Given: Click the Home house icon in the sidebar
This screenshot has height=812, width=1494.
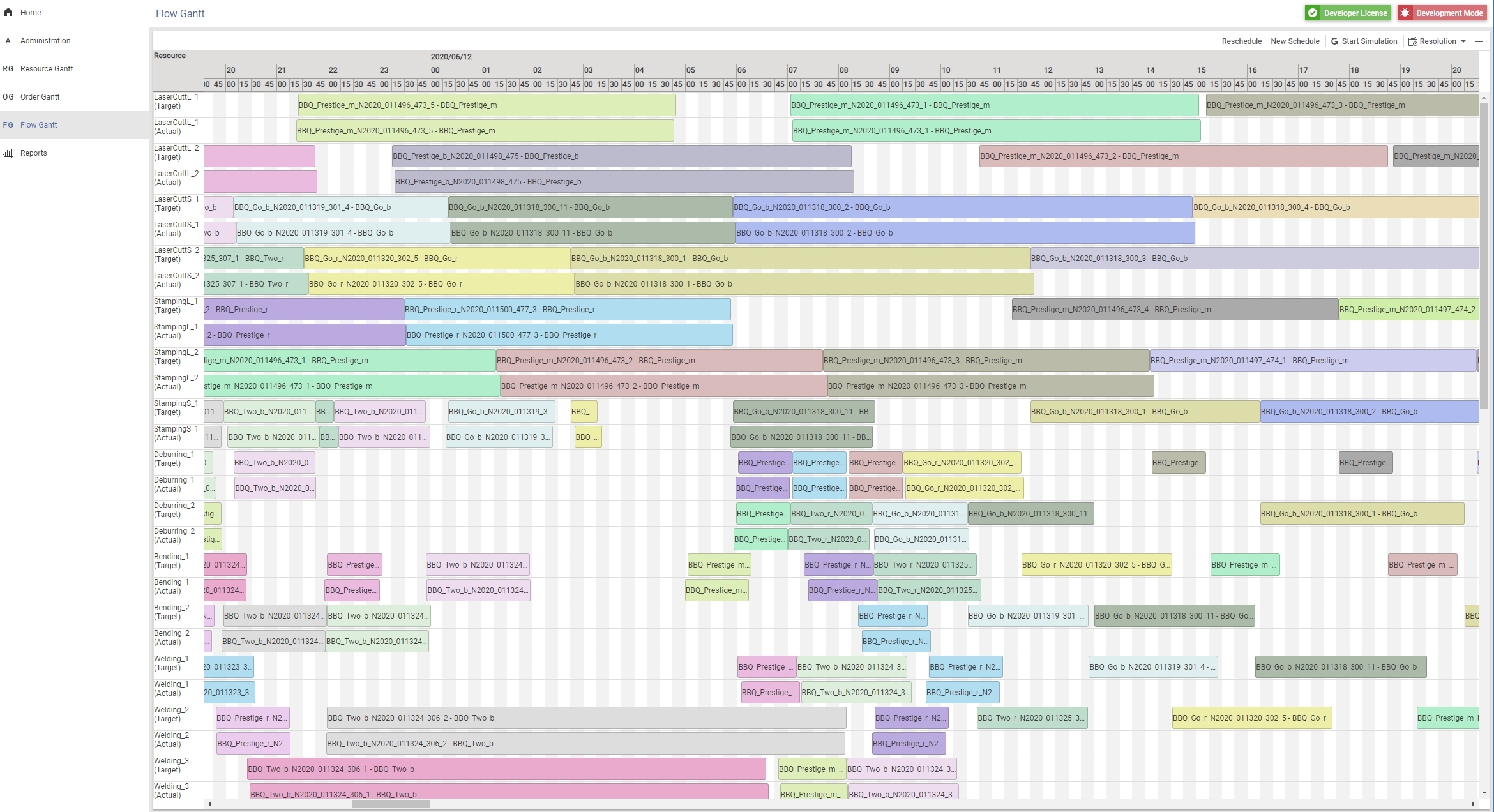Looking at the screenshot, I should (8, 12).
